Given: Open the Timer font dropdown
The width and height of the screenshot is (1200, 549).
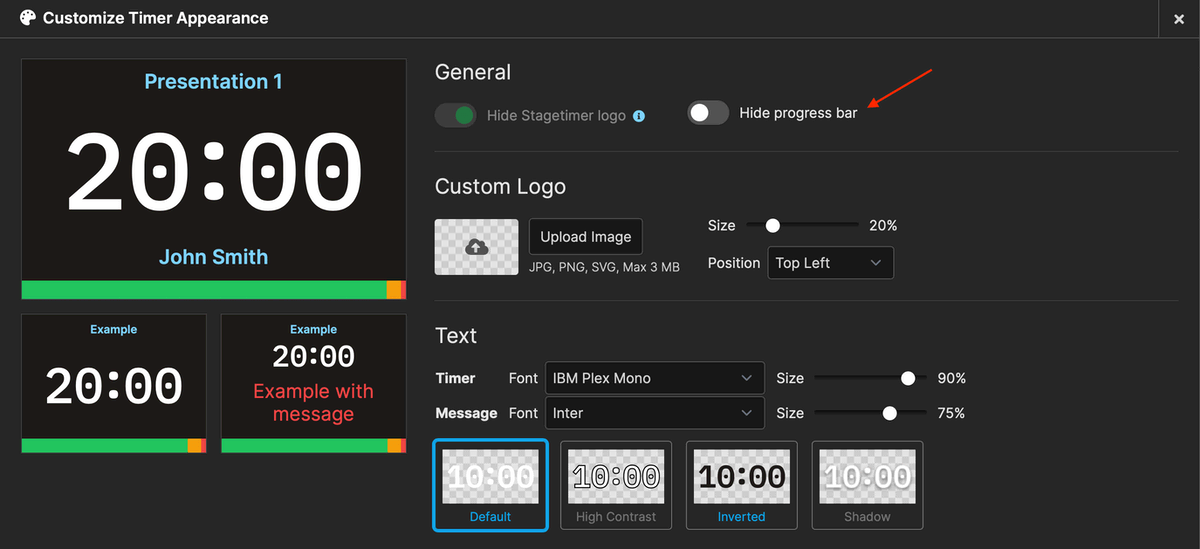Looking at the screenshot, I should coord(654,378).
